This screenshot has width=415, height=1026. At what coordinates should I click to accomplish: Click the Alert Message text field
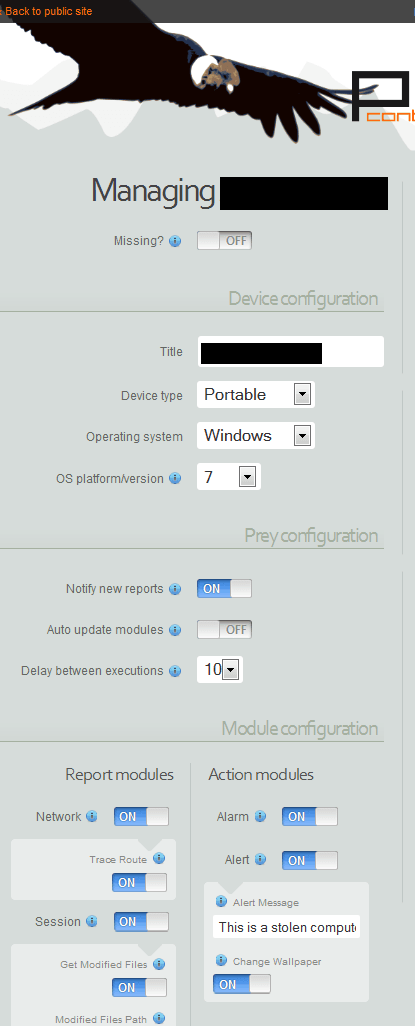(x=287, y=927)
